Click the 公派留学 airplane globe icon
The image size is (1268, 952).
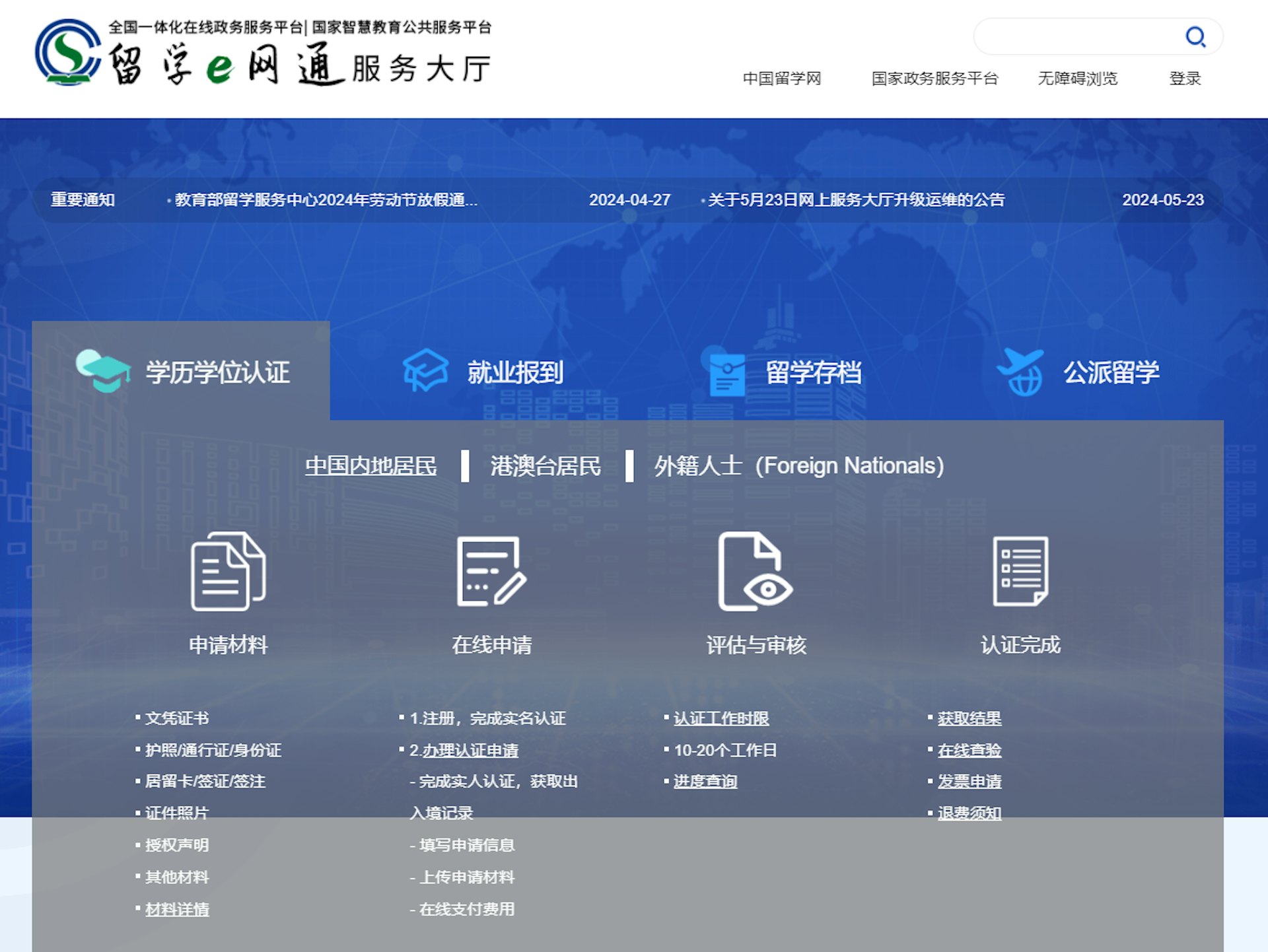pos(1021,372)
